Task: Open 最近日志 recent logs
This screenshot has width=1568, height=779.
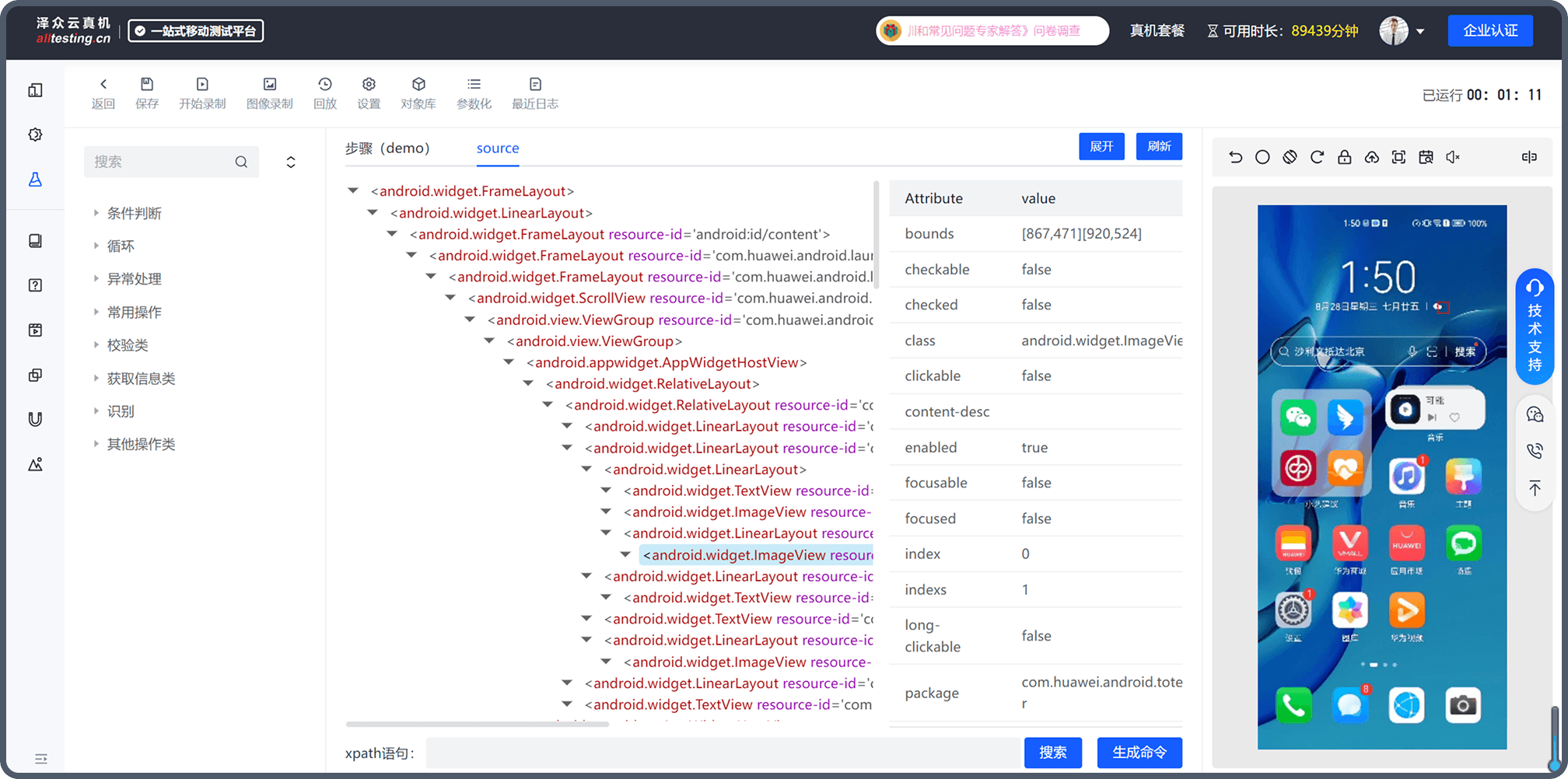Action: tap(535, 93)
